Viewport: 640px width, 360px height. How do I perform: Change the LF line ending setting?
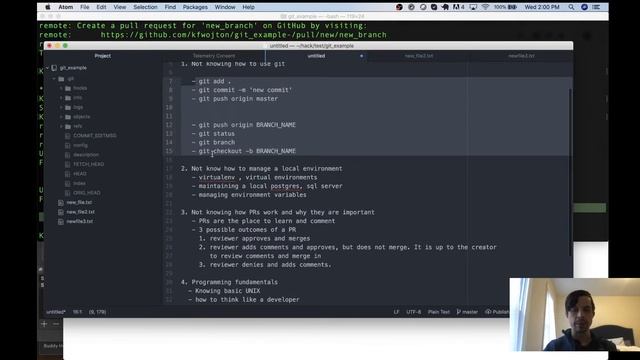point(396,312)
